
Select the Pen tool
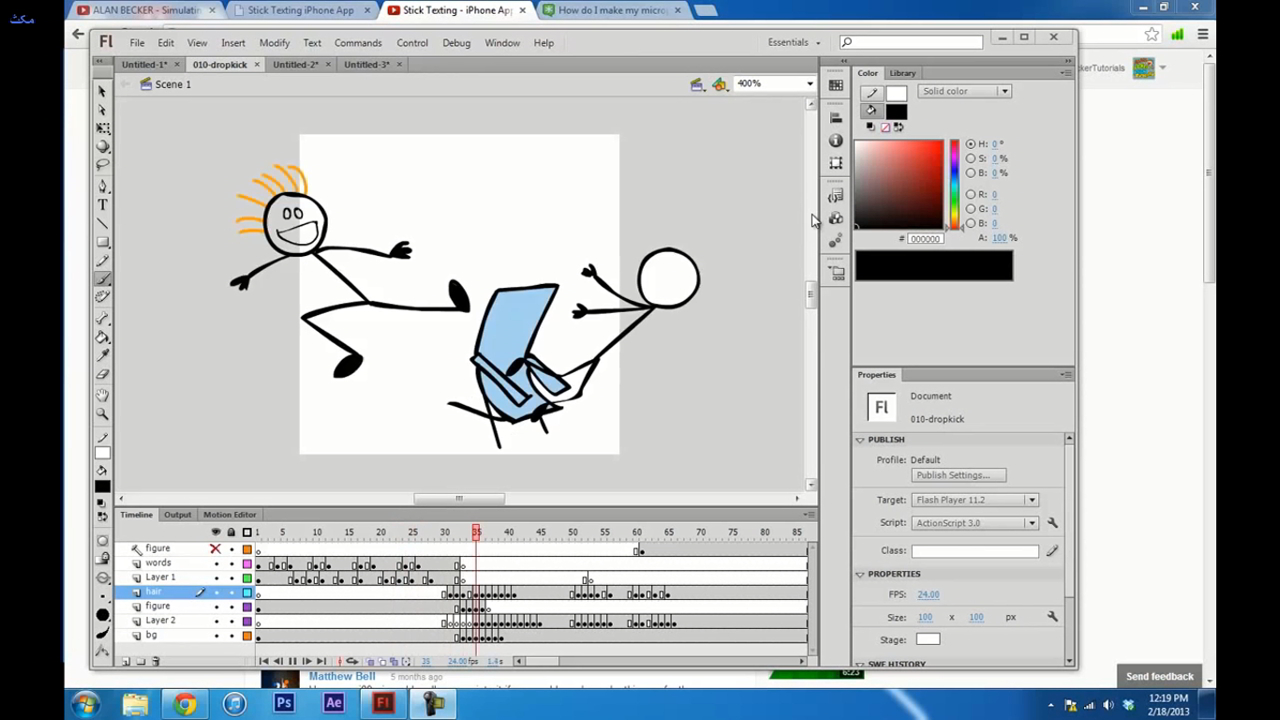[102, 186]
